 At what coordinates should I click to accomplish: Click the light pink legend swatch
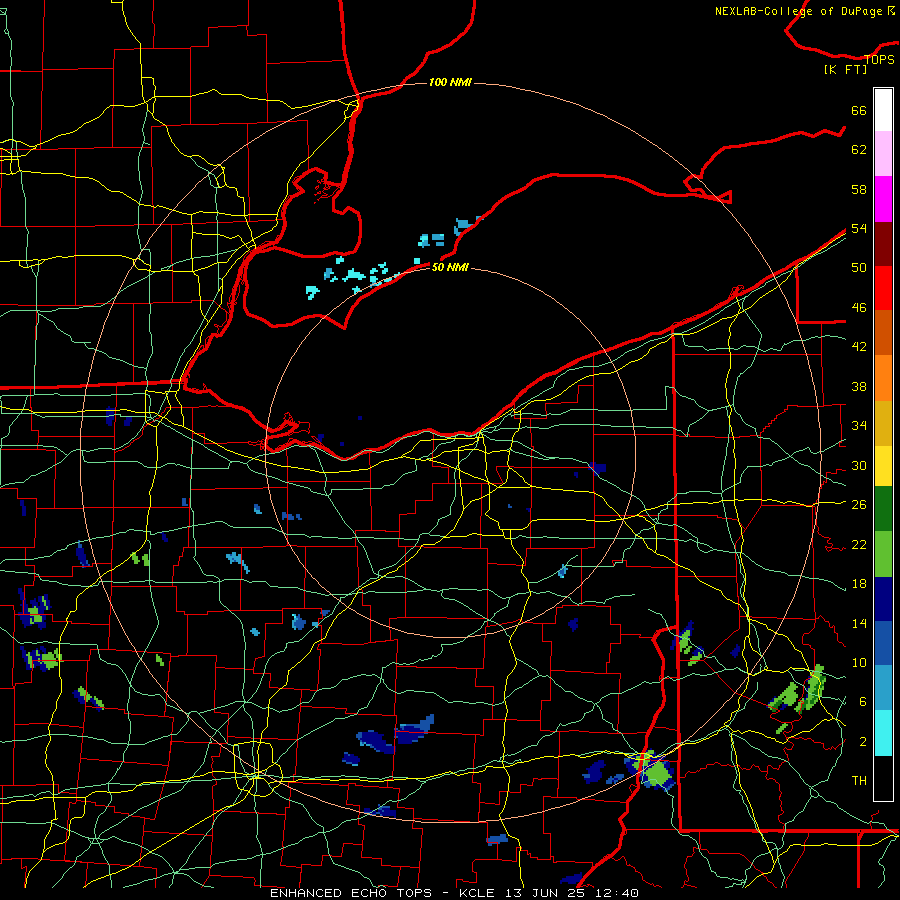pyautogui.click(x=883, y=154)
